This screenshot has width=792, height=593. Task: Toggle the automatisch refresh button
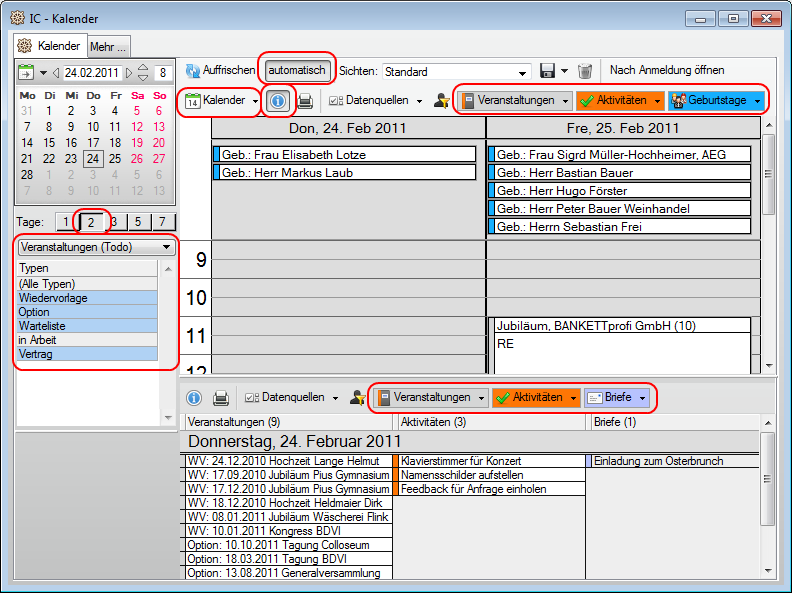tap(296, 70)
